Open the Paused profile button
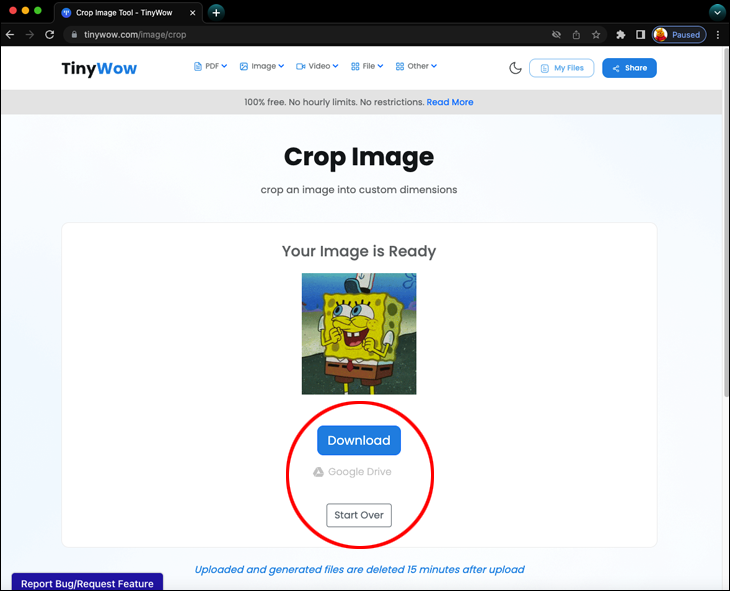 point(679,34)
